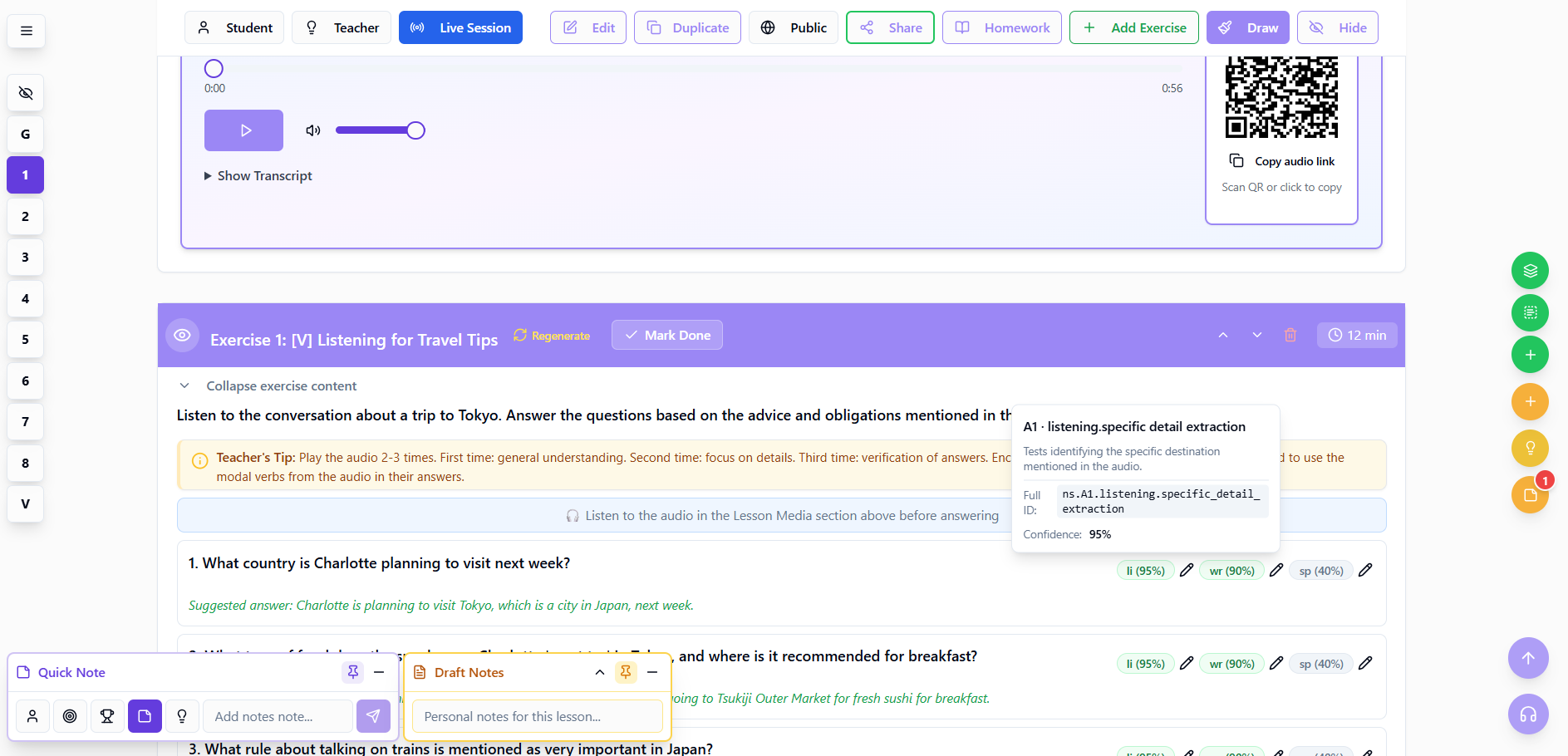
Task: Switch to Teacher view
Action: click(342, 27)
